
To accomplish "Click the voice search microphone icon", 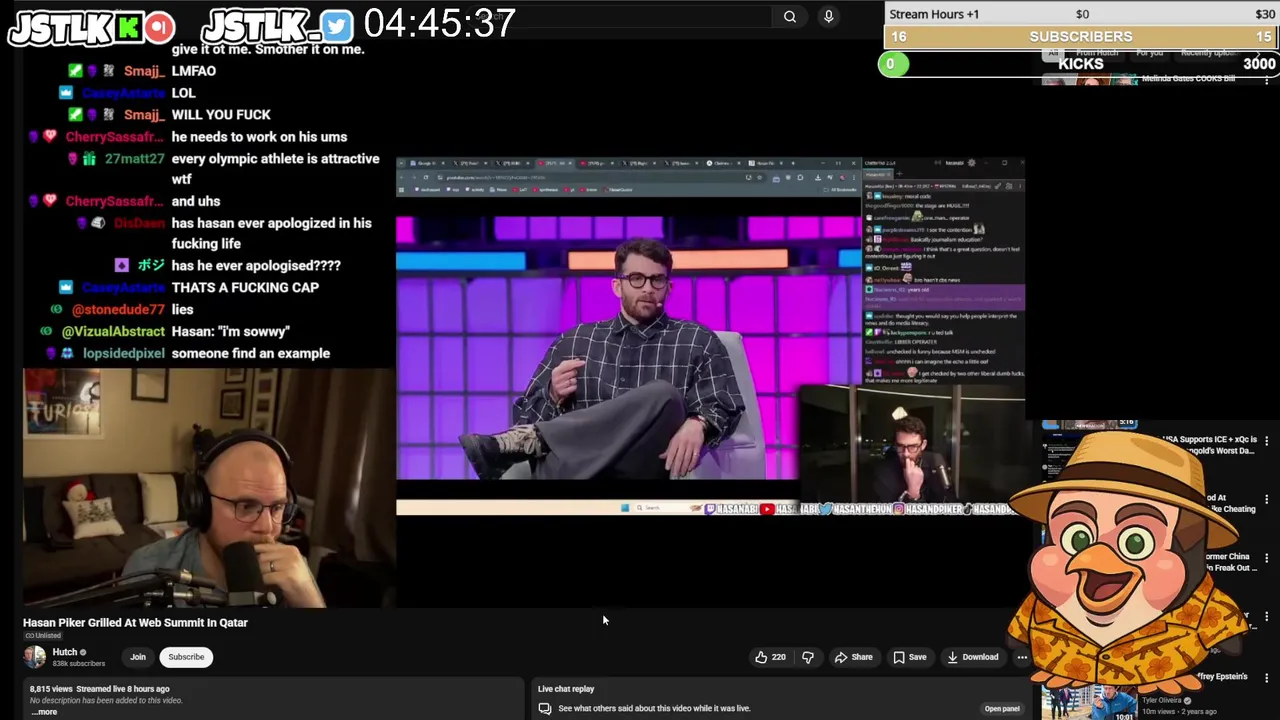I will click(828, 16).
